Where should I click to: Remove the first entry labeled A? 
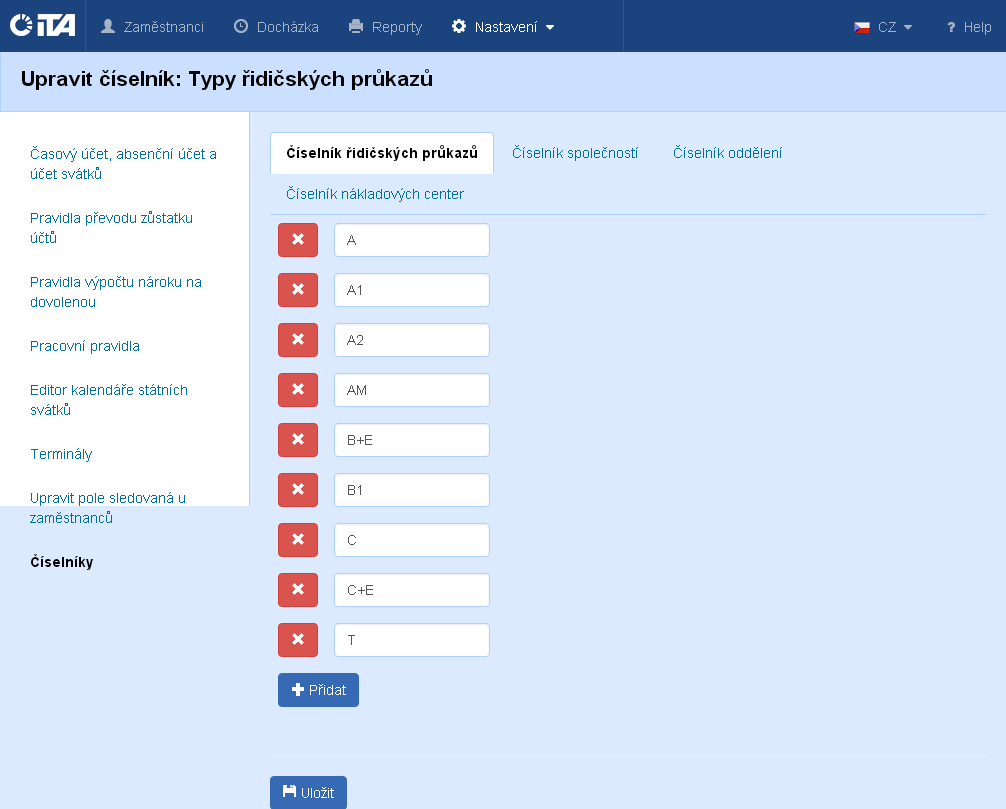pos(297,240)
